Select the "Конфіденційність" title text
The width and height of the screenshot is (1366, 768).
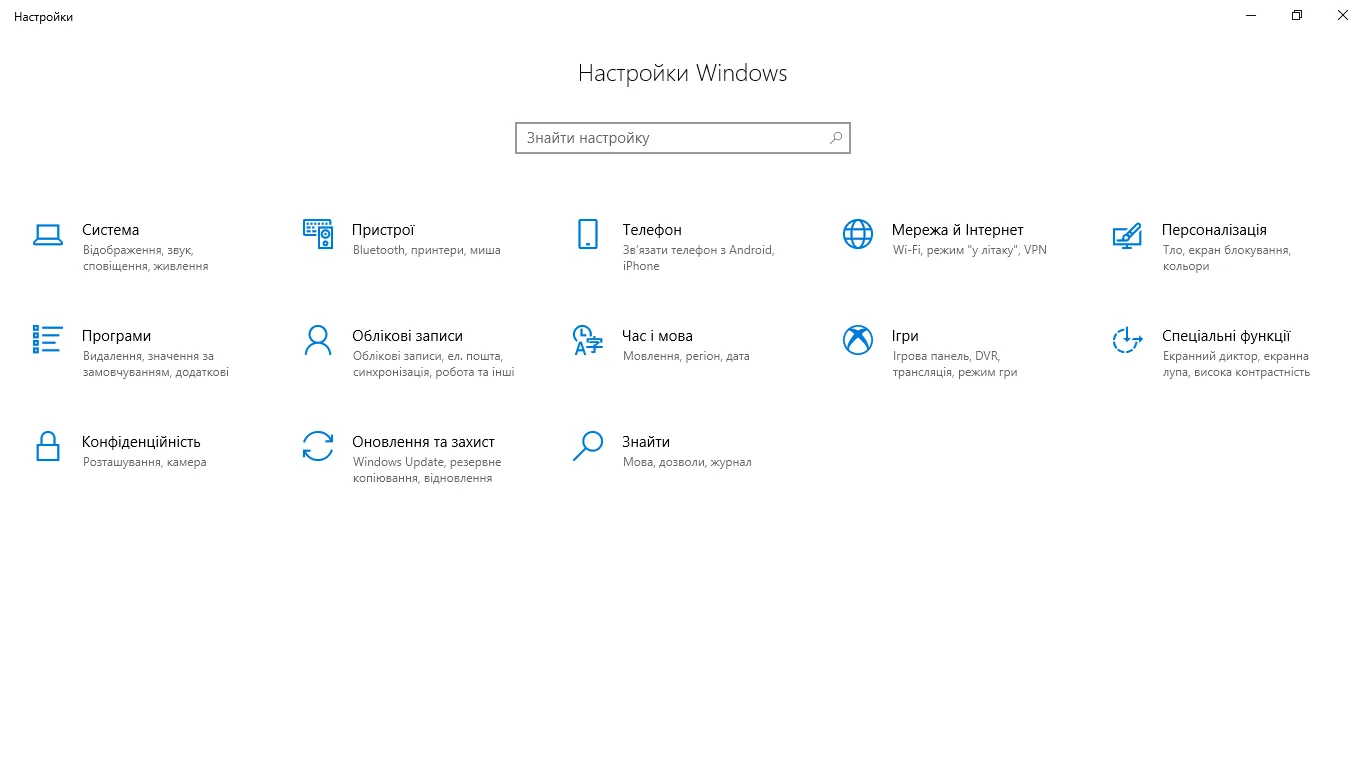[x=141, y=442]
